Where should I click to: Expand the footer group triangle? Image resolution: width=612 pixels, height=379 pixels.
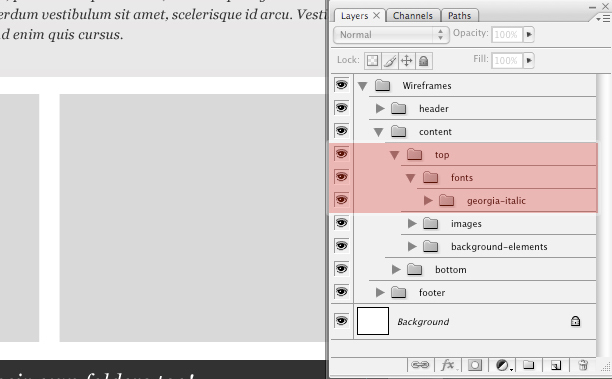tap(380, 292)
